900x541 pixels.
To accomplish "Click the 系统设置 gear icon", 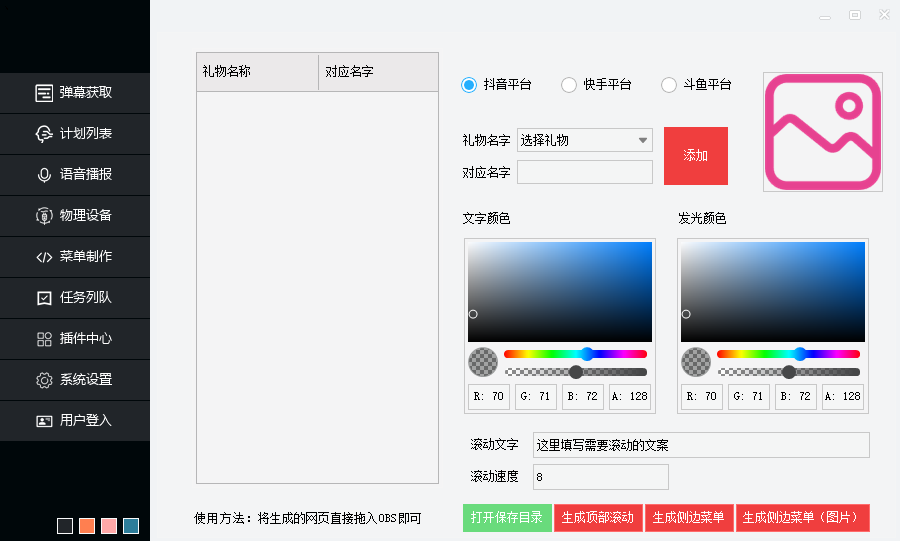I will (44, 380).
